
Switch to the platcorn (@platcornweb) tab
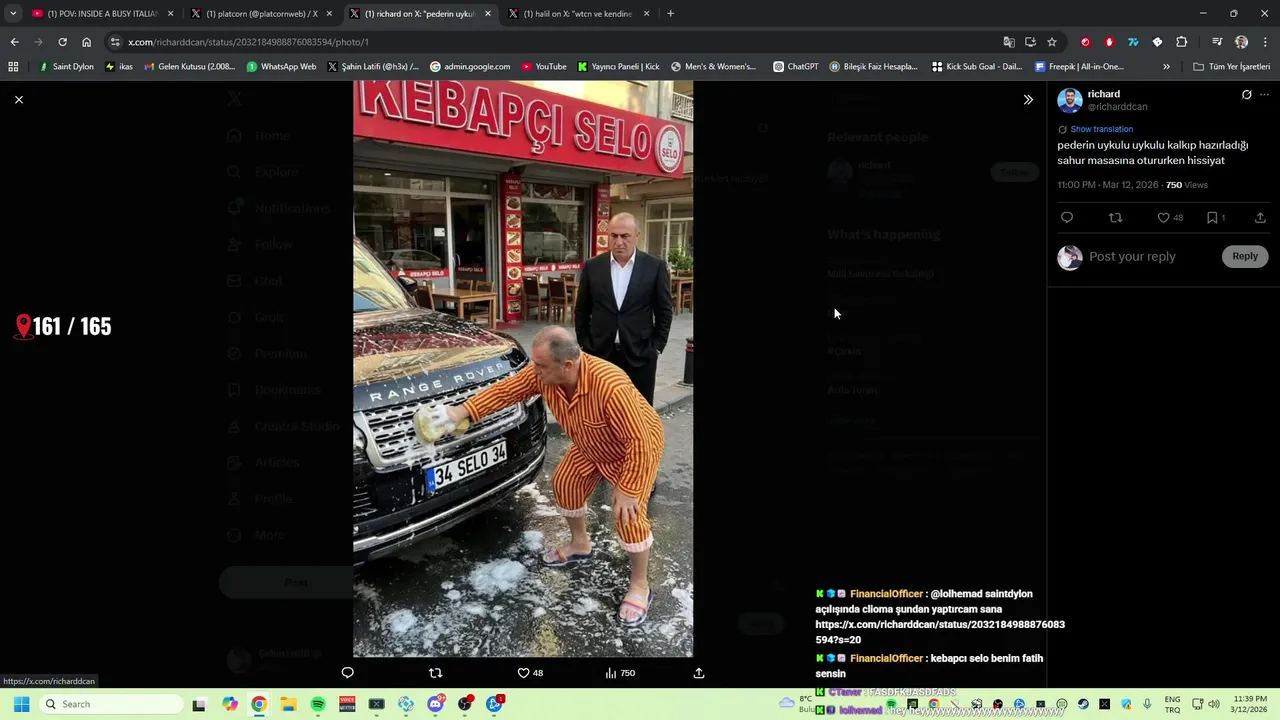260,13
